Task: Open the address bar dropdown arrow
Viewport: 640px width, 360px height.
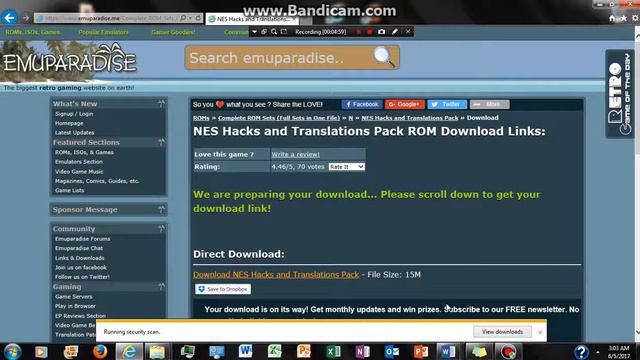Action: coord(191,18)
